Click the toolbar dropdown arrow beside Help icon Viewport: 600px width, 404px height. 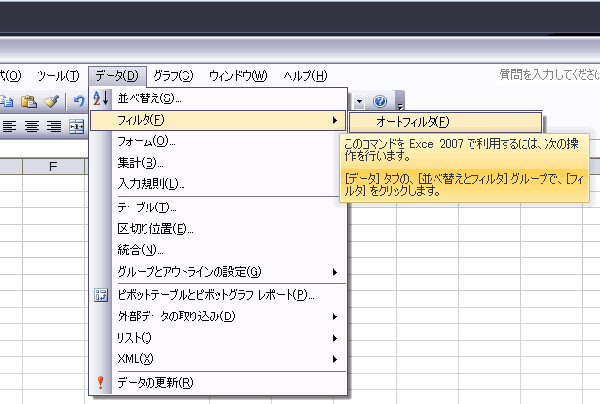[x=359, y=101]
